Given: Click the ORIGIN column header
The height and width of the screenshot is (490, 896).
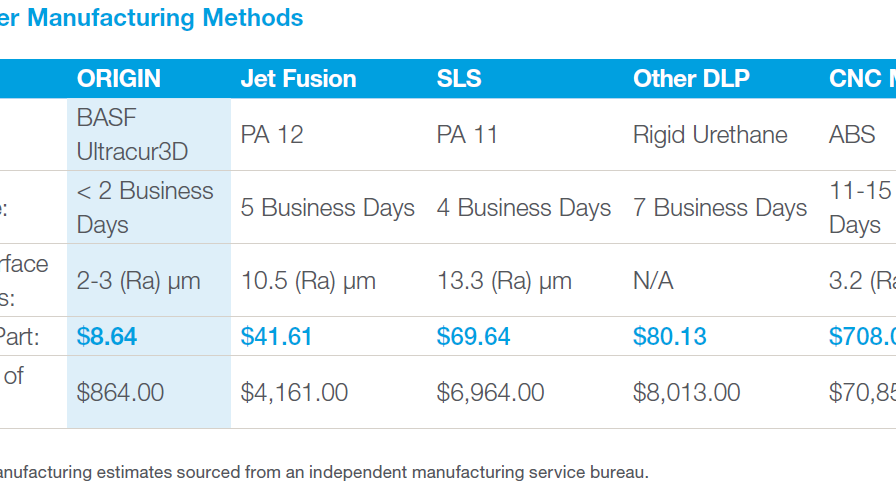Looking at the screenshot, I should pyautogui.click(x=118, y=79).
